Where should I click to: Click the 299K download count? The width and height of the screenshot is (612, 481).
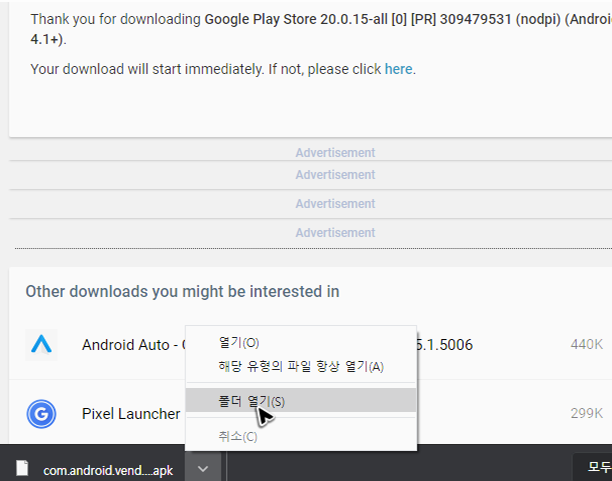click(x=587, y=413)
